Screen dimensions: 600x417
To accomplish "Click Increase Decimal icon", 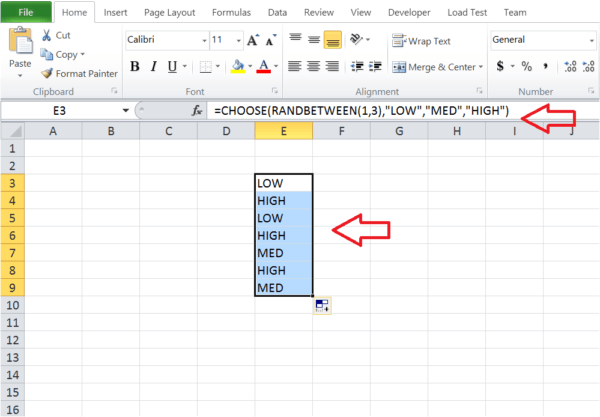I will (x=570, y=66).
